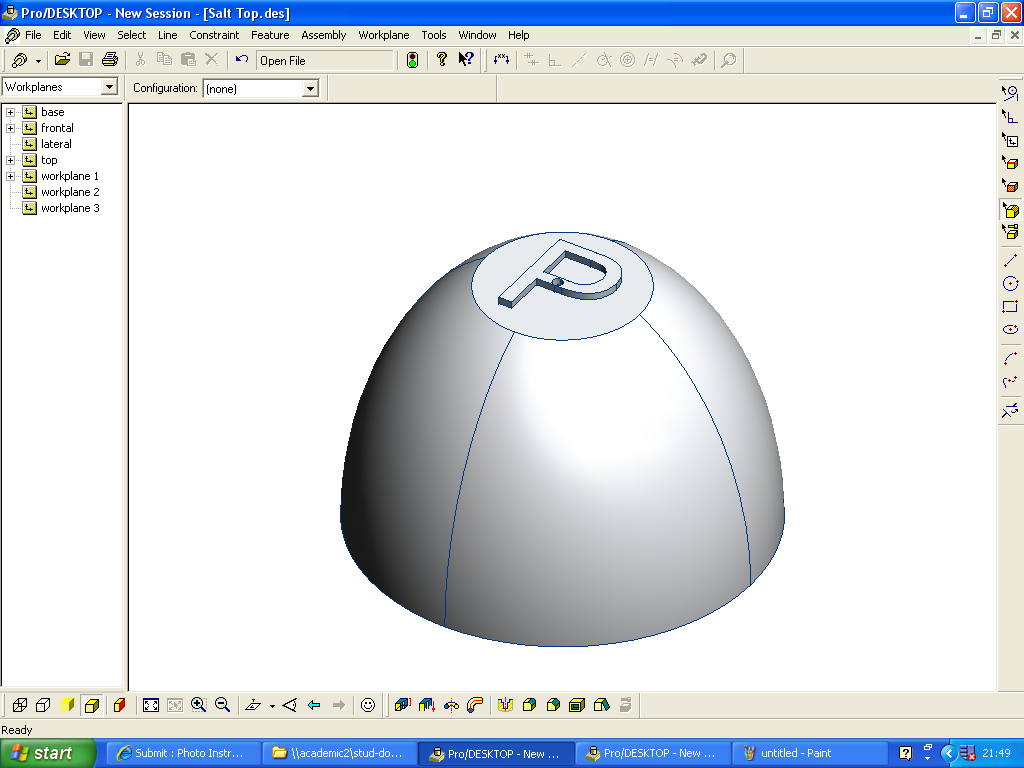This screenshot has height=768, width=1024.
Task: Open the Workplane menu
Action: click(x=383, y=35)
